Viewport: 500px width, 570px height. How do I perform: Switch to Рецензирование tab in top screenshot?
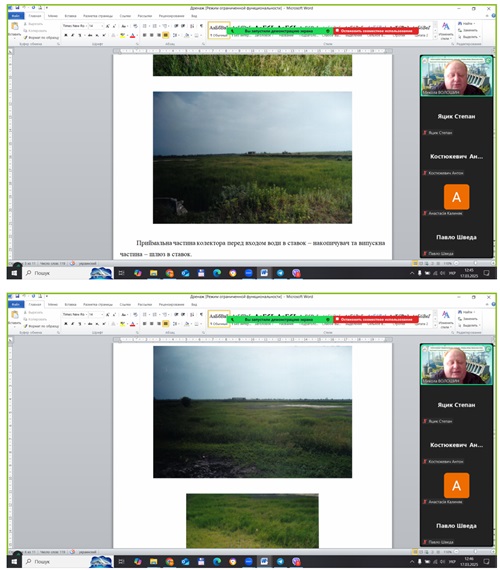tap(171, 16)
